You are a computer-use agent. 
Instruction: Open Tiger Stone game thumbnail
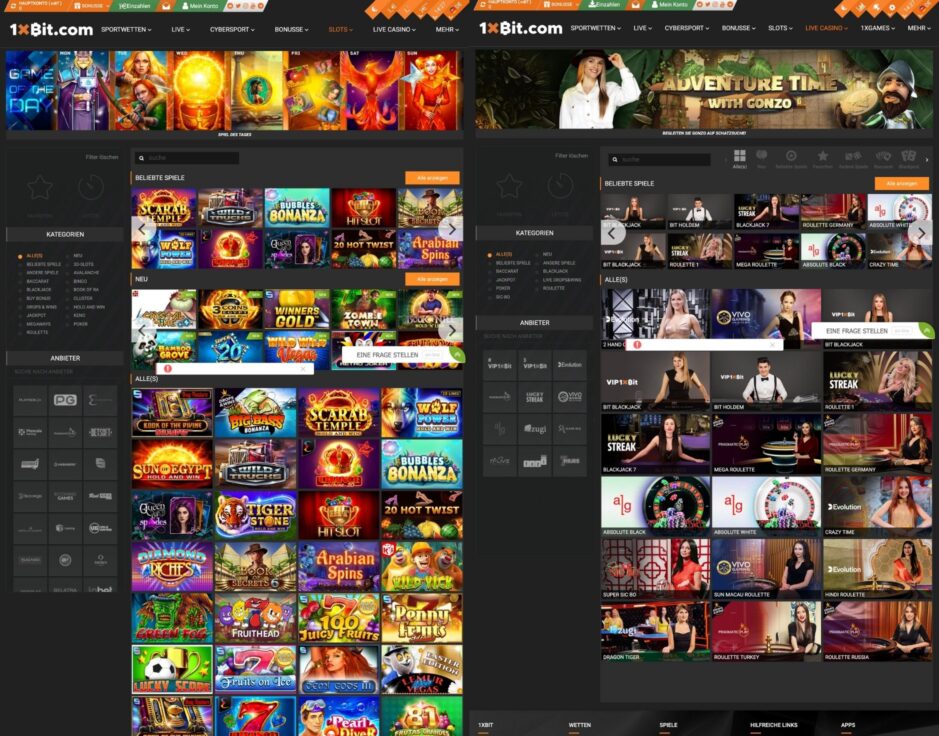tap(256, 515)
